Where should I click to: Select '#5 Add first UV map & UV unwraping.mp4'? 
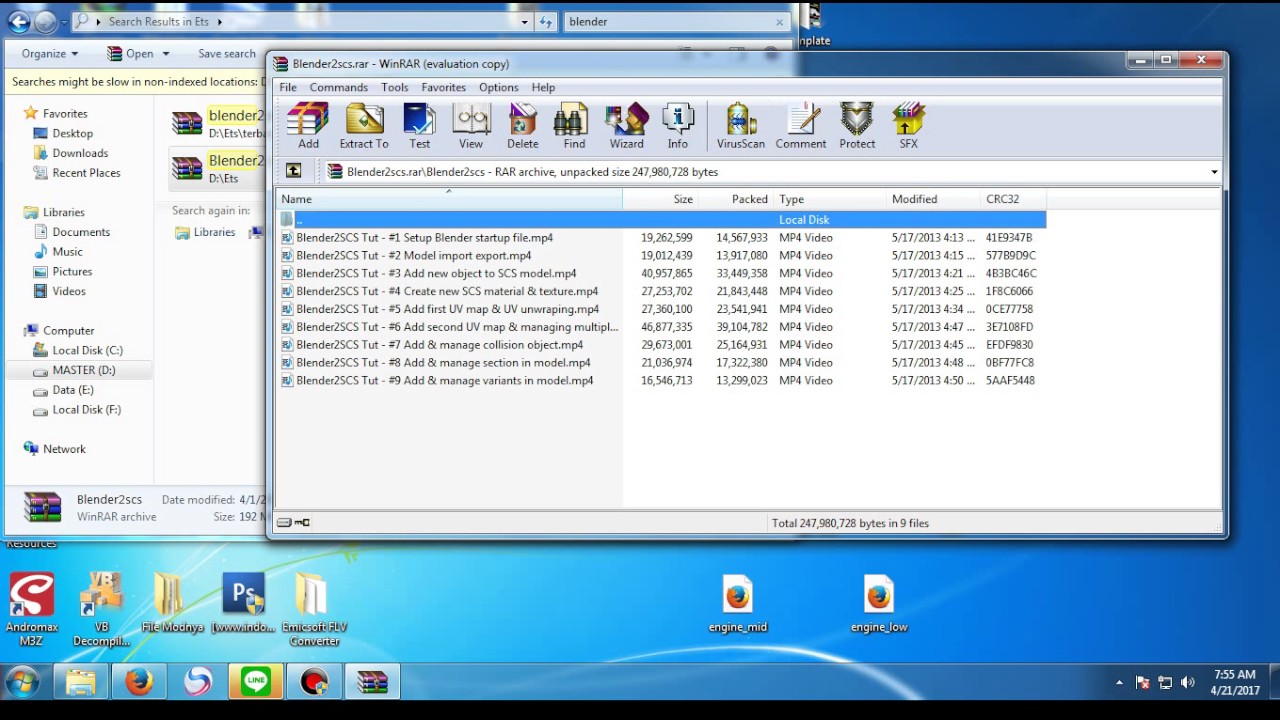click(447, 310)
